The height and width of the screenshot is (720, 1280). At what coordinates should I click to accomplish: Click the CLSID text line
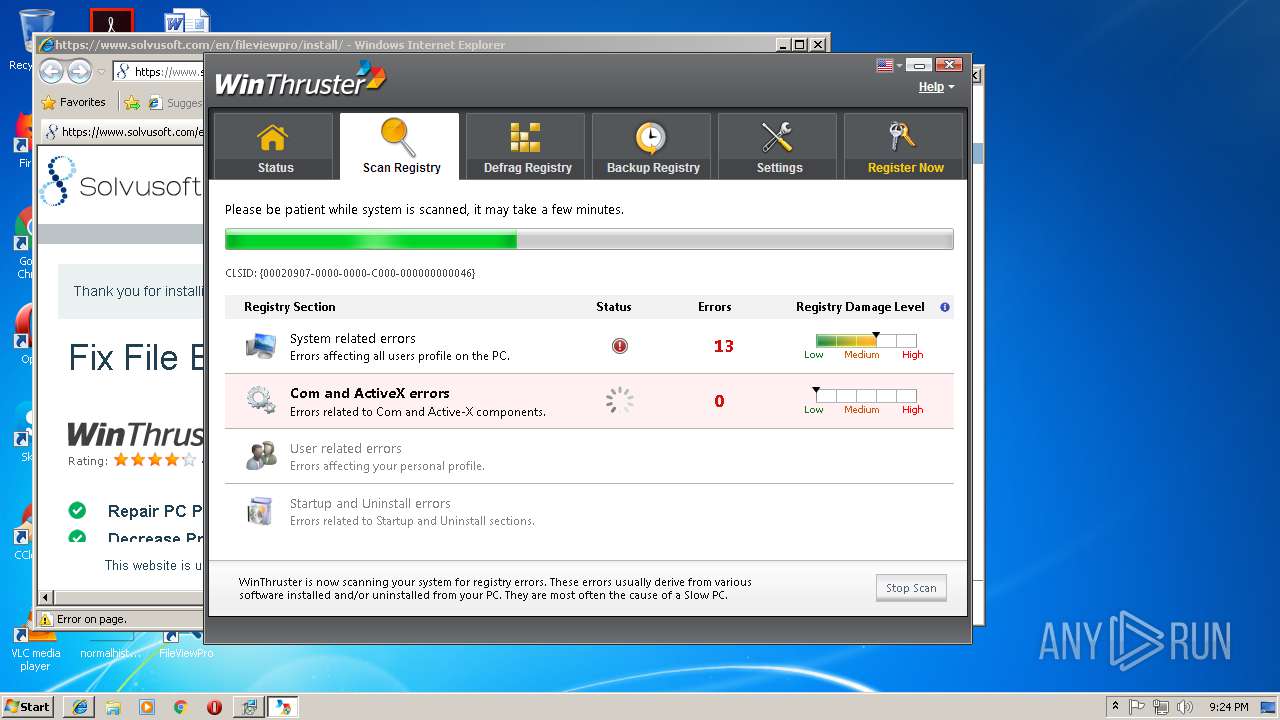tap(350, 273)
